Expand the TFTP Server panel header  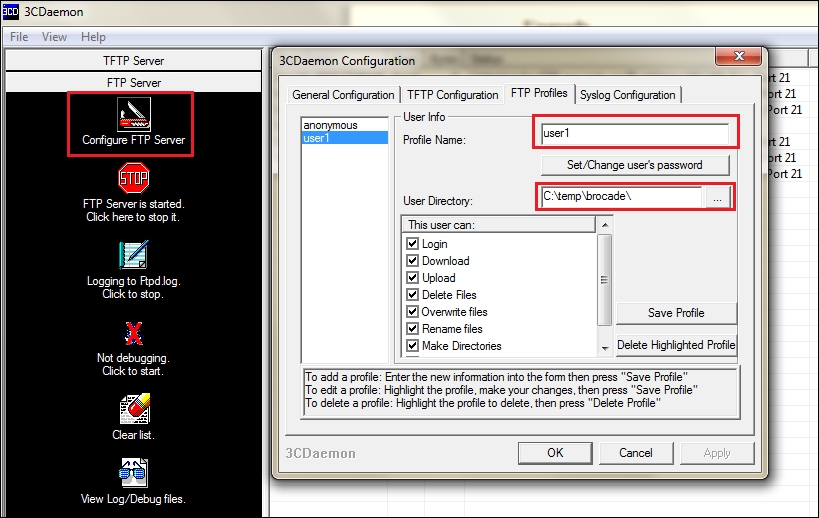tap(133, 61)
